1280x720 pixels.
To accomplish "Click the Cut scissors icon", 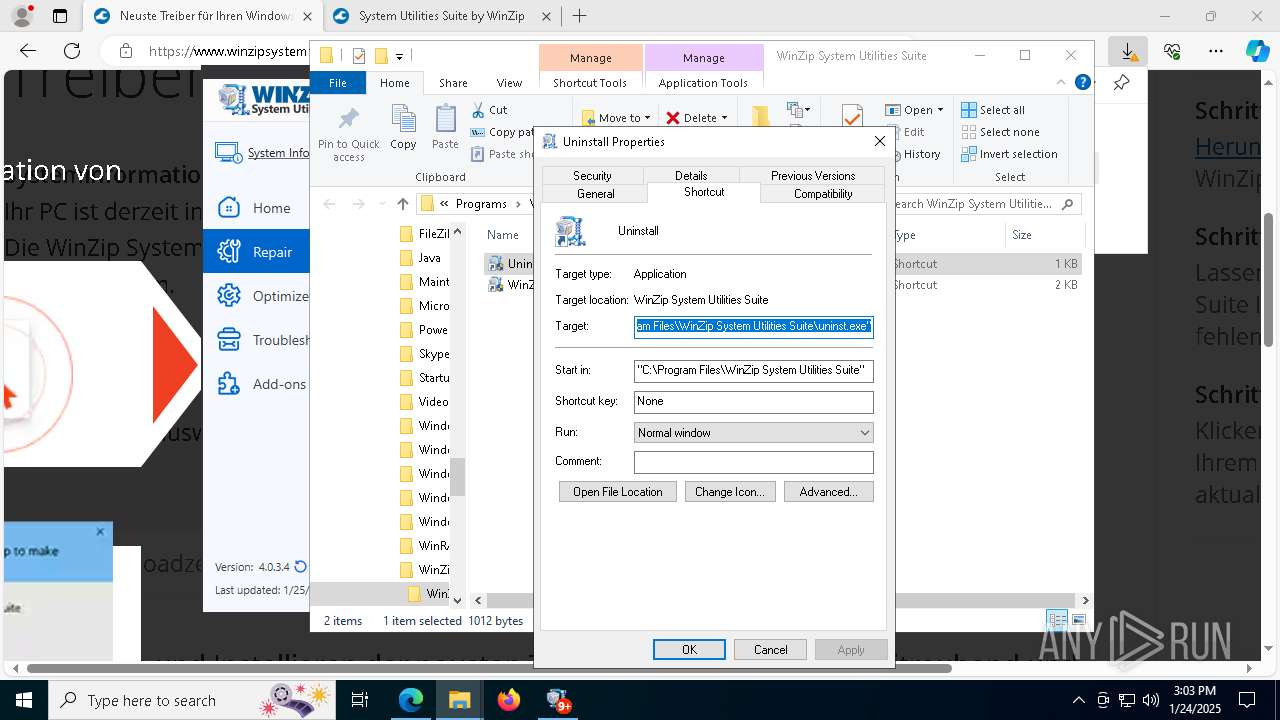I will [478, 110].
